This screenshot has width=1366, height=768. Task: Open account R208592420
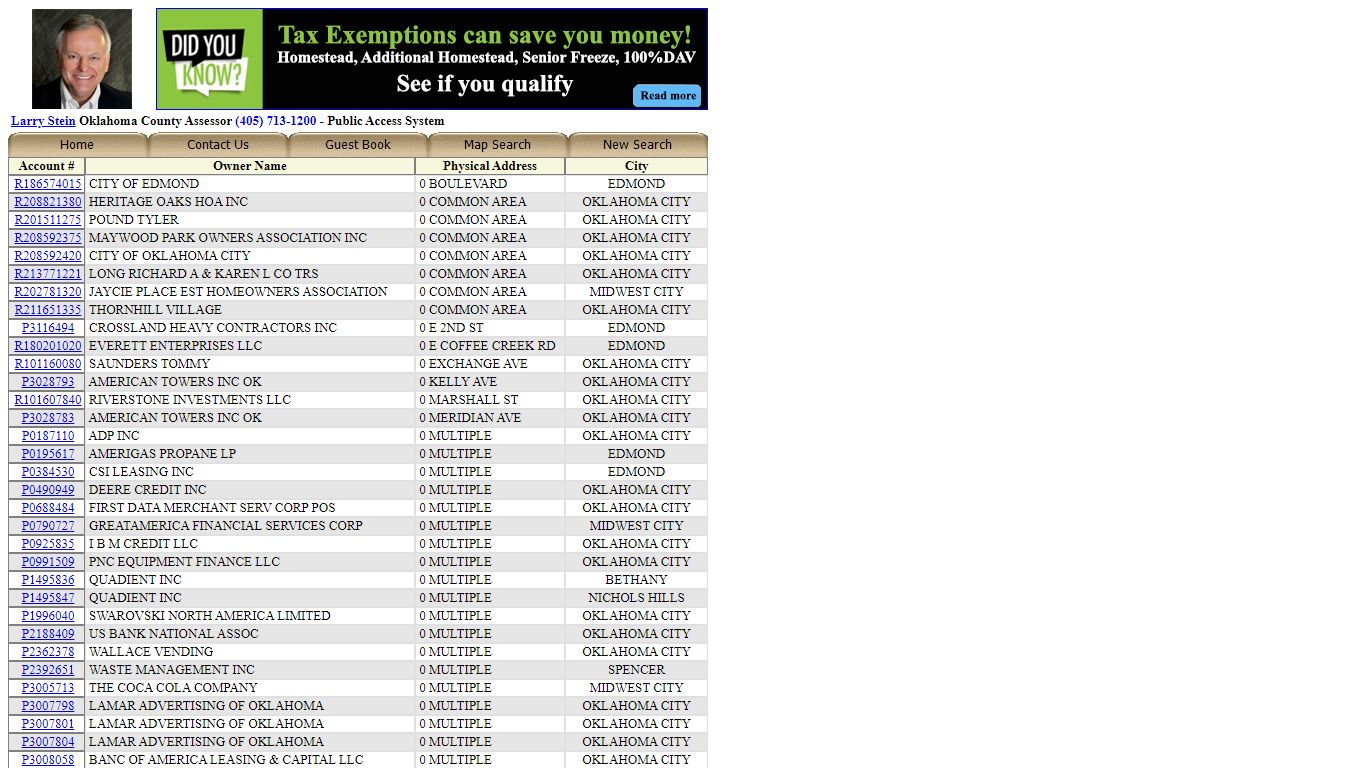pos(48,256)
